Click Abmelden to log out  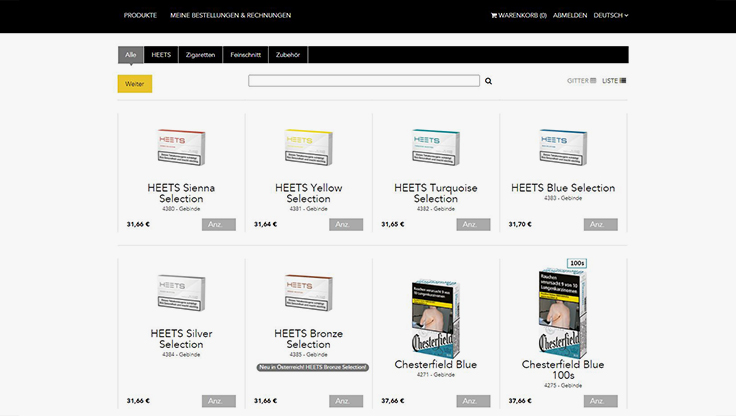pos(570,15)
